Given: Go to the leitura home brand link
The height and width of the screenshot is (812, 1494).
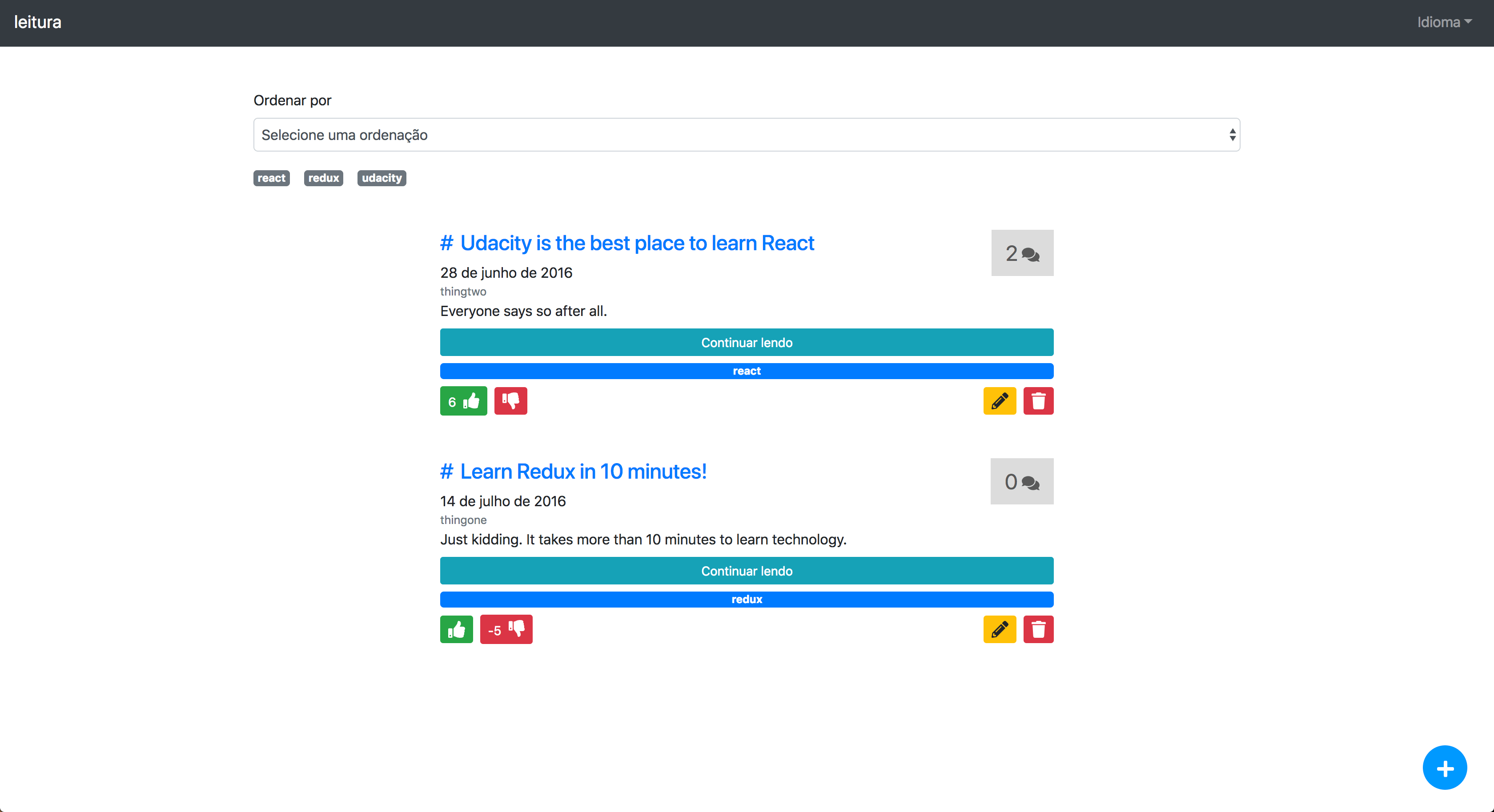Looking at the screenshot, I should [x=38, y=22].
